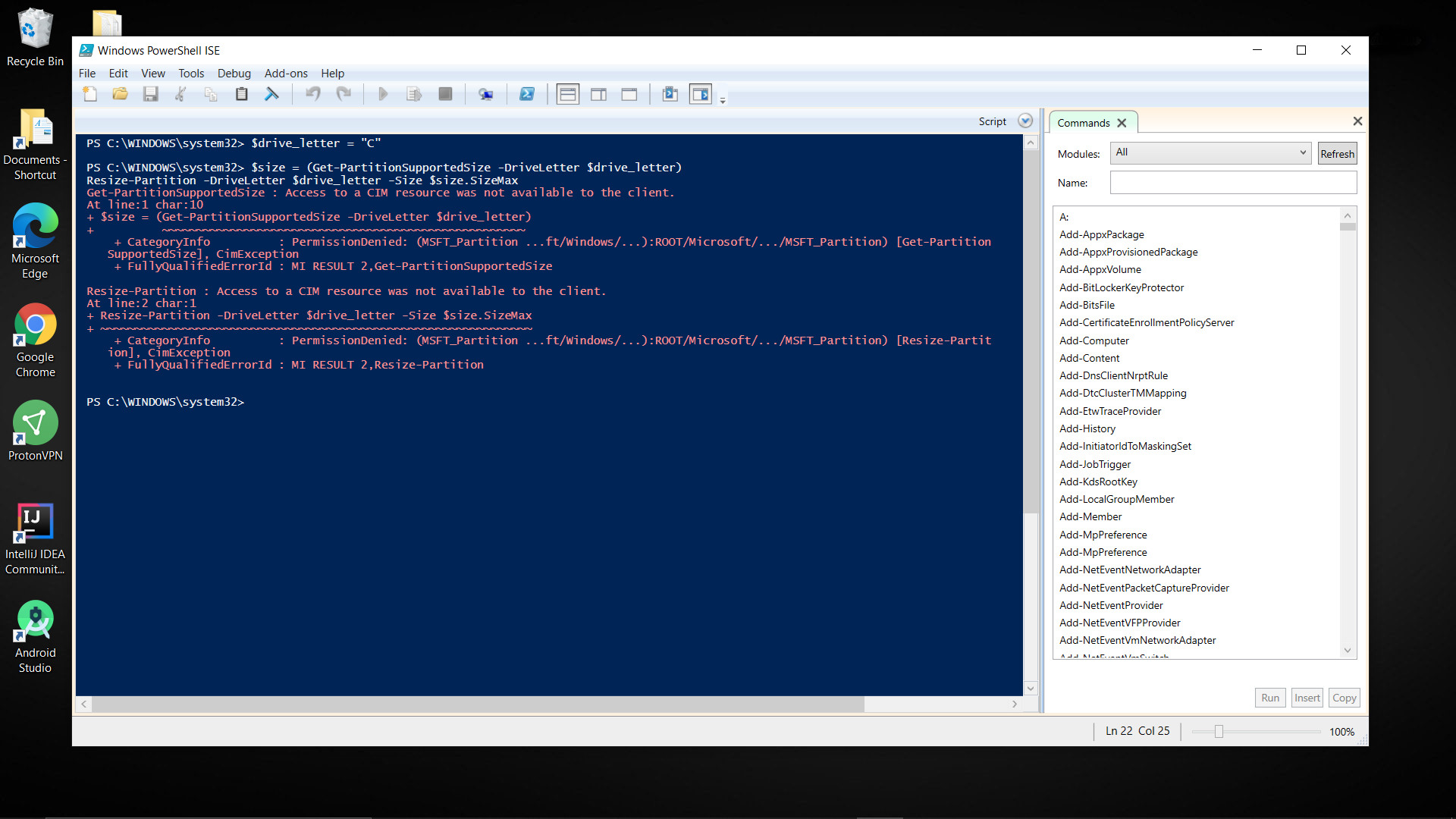Open IntelliJ IDEA desktop shortcut
The height and width of the screenshot is (819, 1456).
click(x=35, y=538)
